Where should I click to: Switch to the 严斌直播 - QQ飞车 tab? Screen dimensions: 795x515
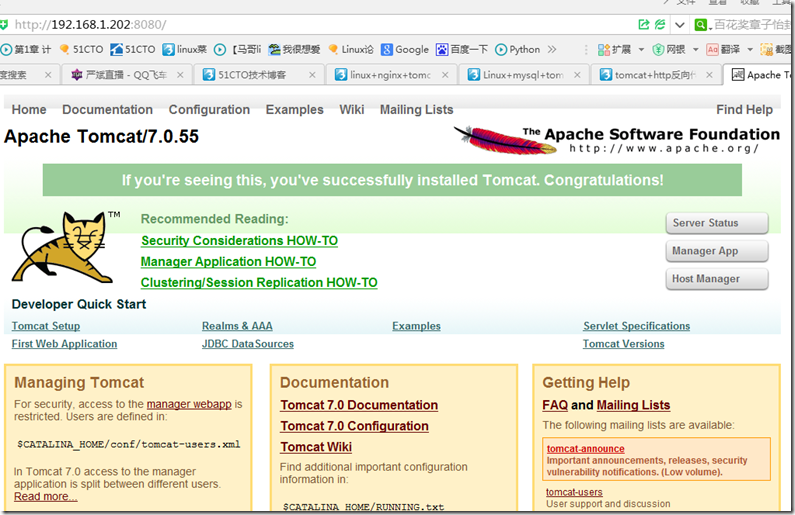tap(127, 75)
